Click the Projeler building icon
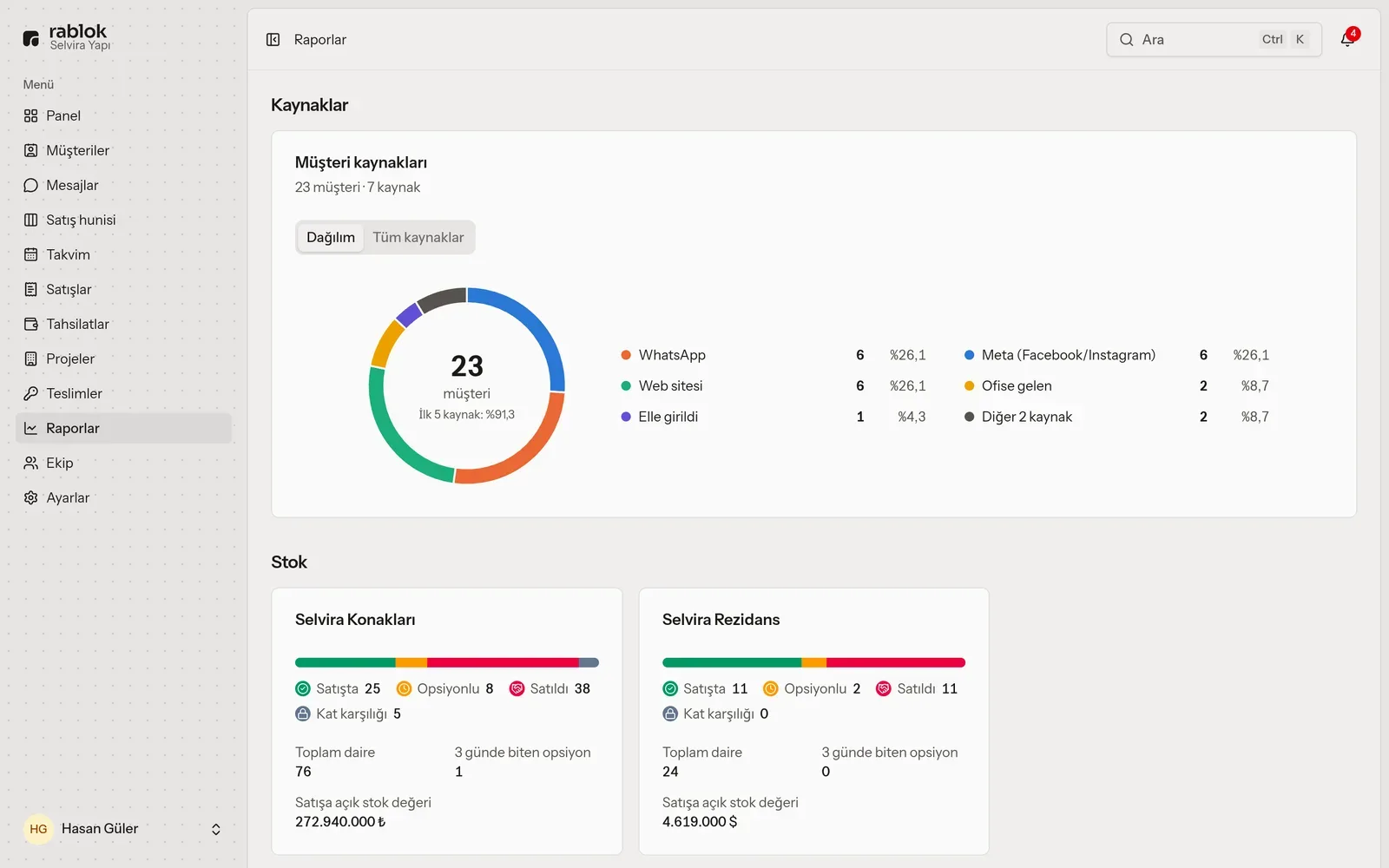 (x=31, y=358)
